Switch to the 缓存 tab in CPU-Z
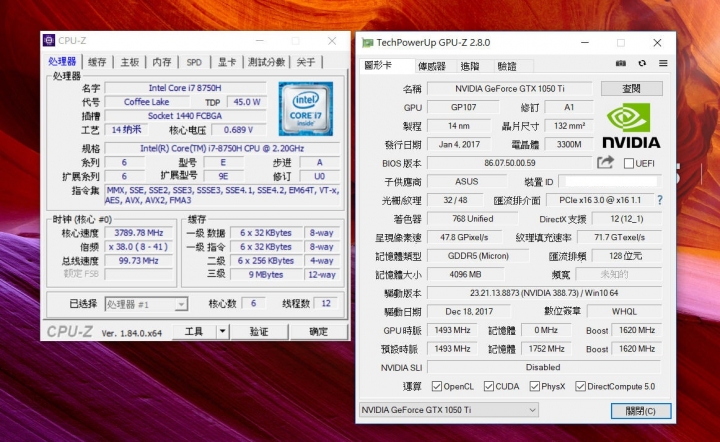This screenshot has width=720, height=442. pyautogui.click(x=97, y=62)
